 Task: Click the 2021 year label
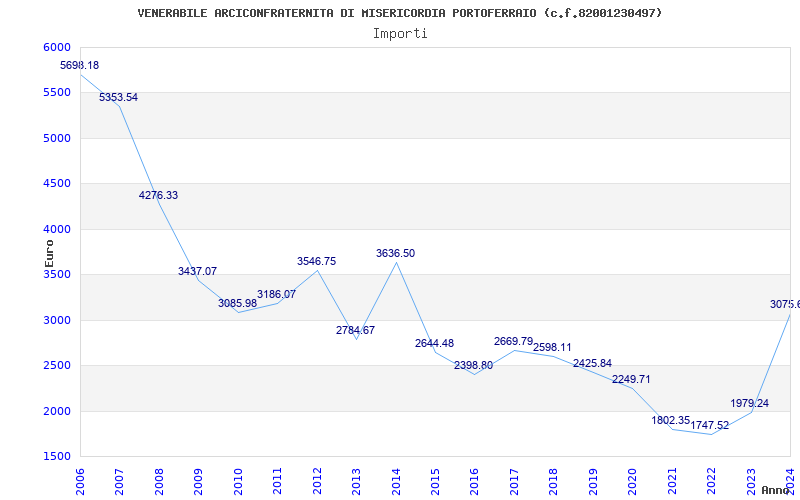point(672,482)
